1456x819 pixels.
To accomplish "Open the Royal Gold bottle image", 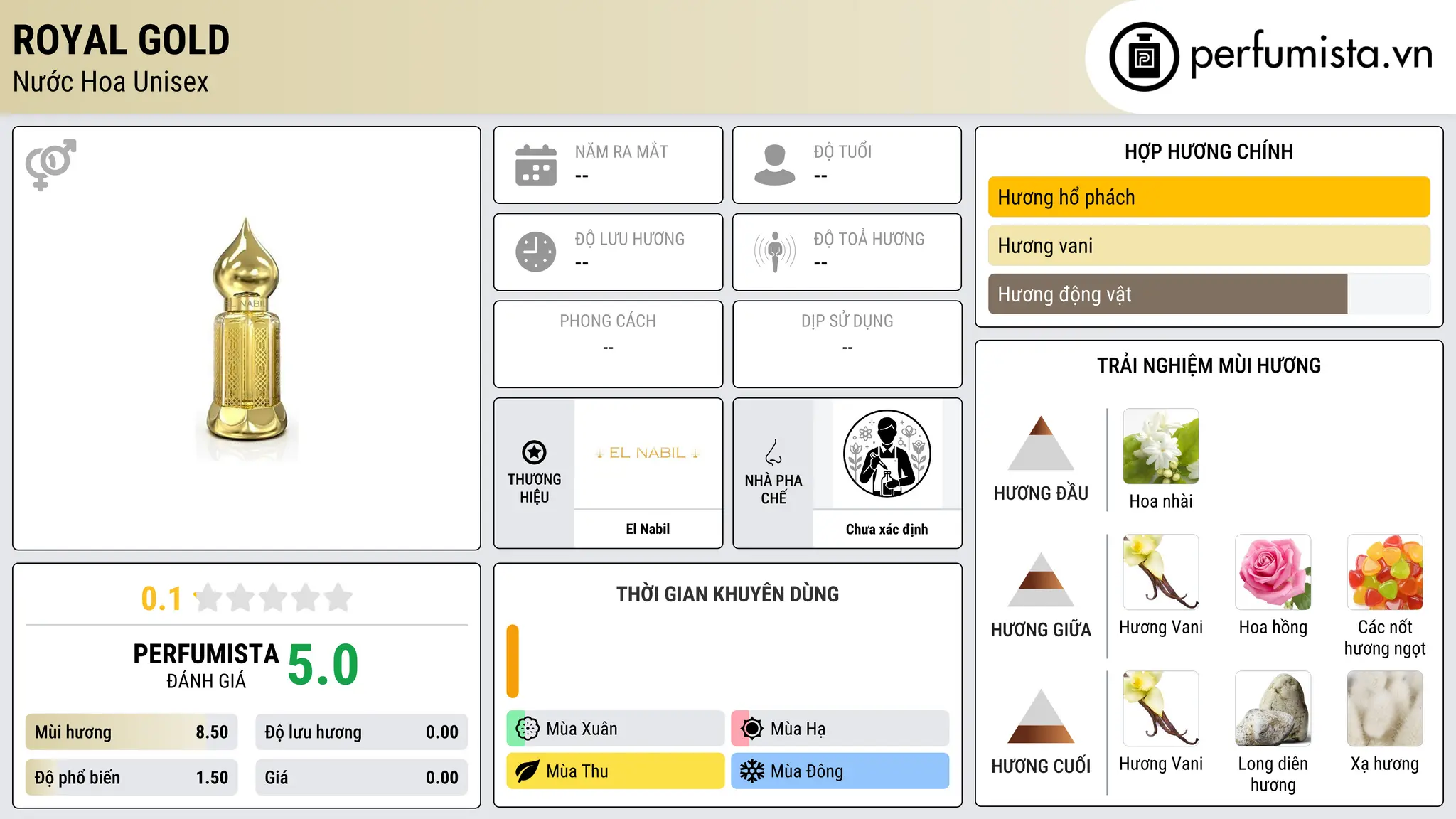I will 247,338.
